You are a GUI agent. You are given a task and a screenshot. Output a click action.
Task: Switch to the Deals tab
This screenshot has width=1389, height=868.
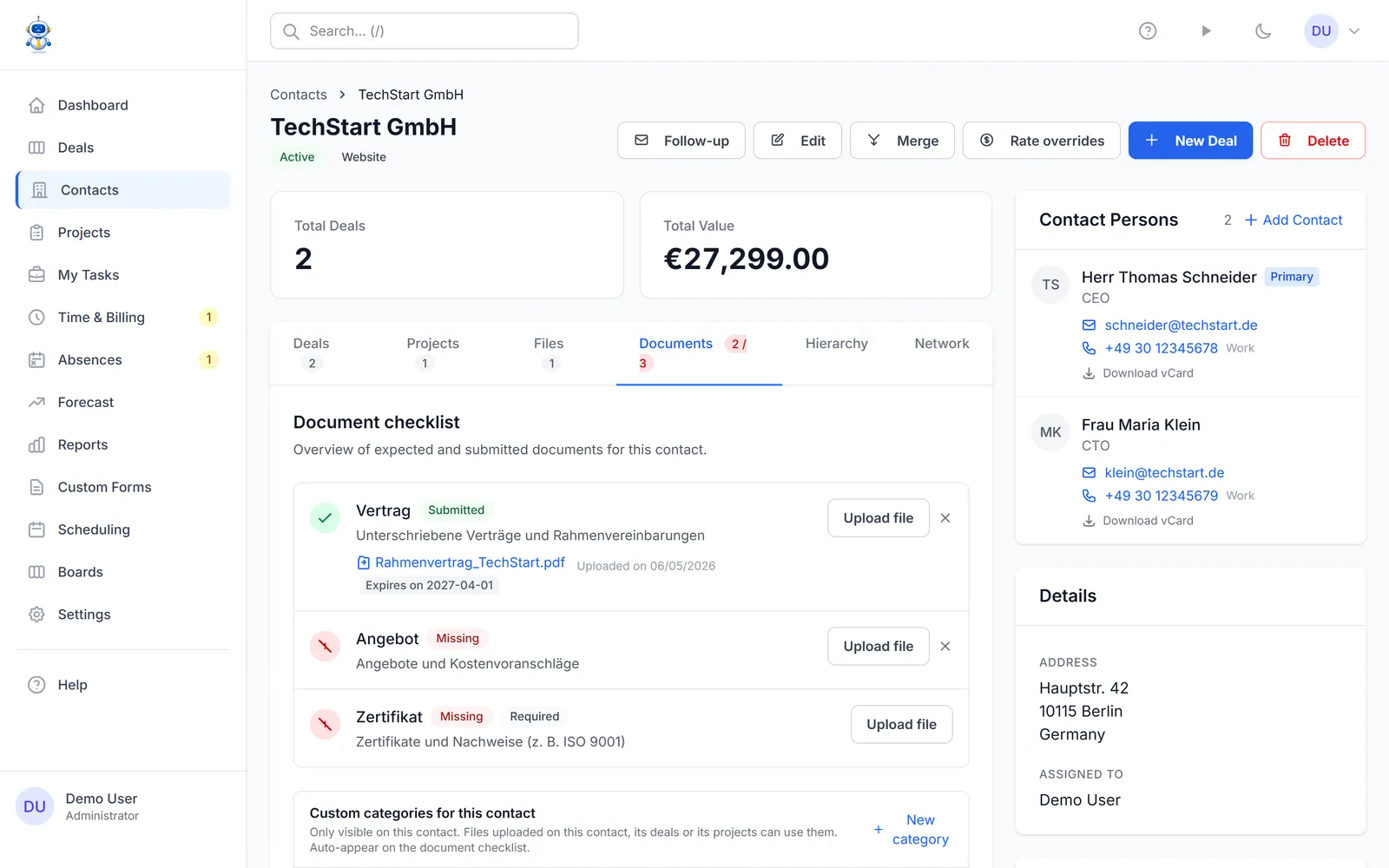click(x=312, y=353)
